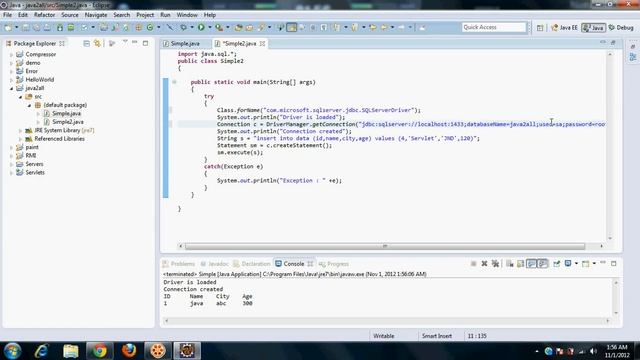Collapse the src folder node

coord(20,97)
